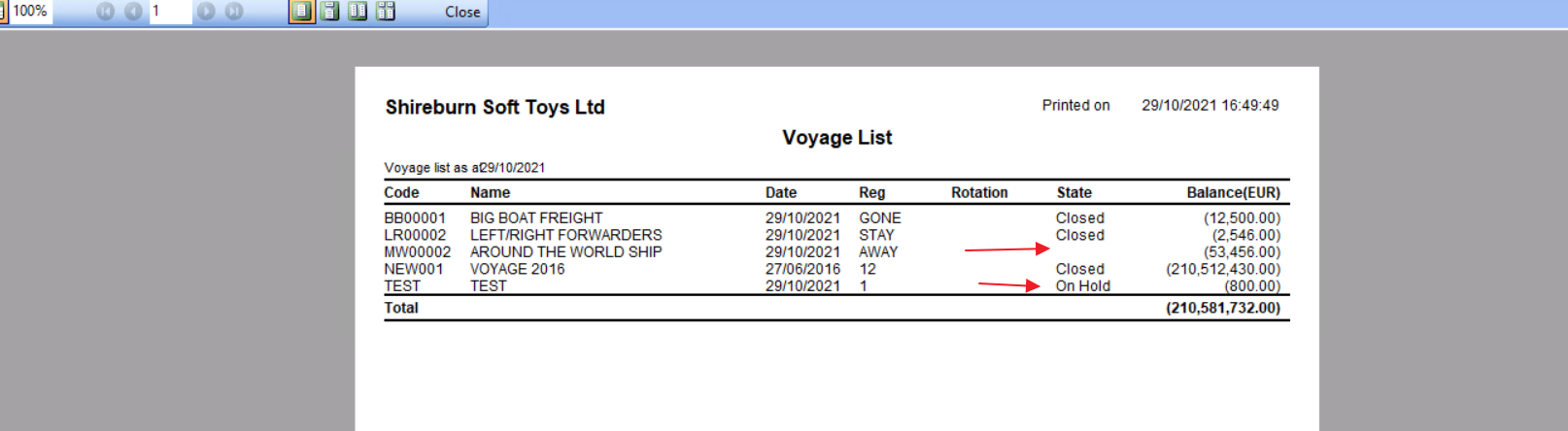Click the Code column header
Viewport: 1568px width, 431px height.
click(x=401, y=192)
